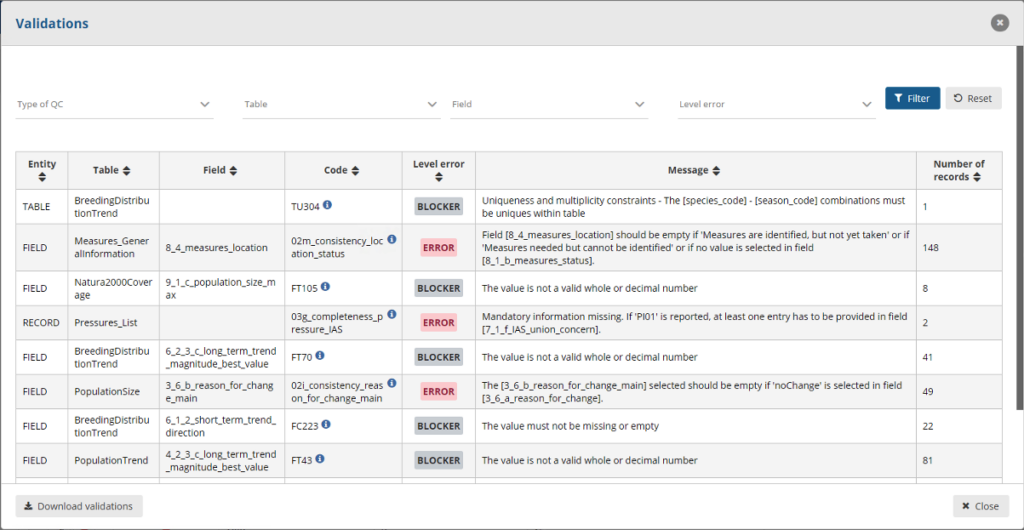Click info icon beside FC223 code
The height and width of the screenshot is (530, 1024).
tap(326, 425)
